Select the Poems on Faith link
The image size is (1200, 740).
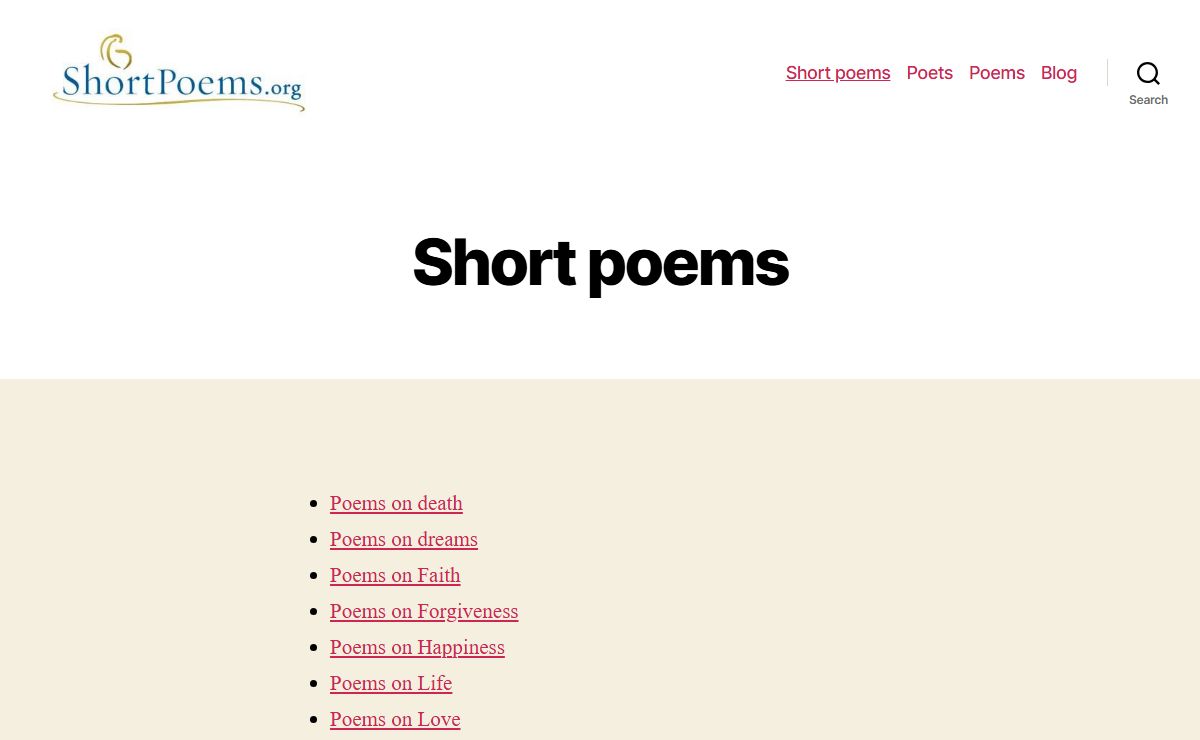tap(395, 575)
